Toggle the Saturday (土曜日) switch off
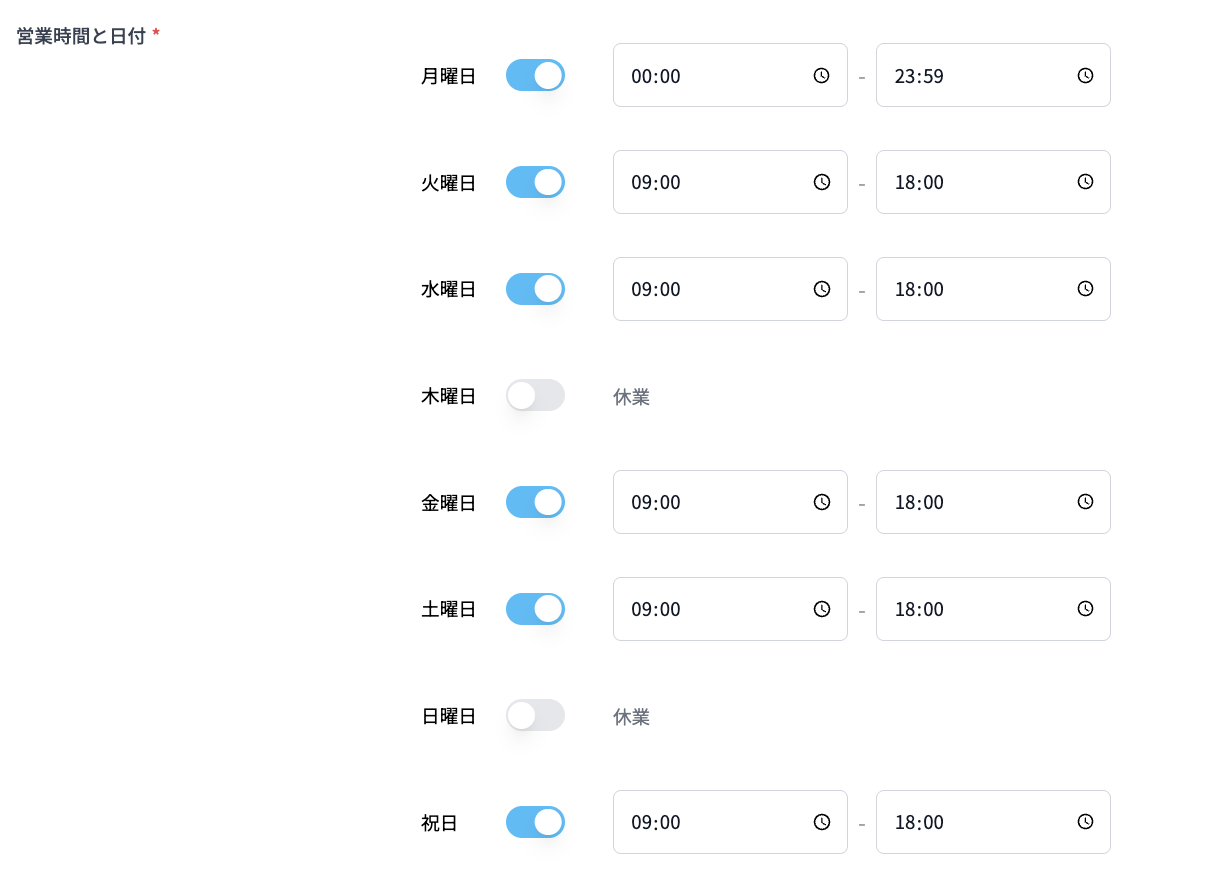This screenshot has height=871, width=1216. pos(535,609)
